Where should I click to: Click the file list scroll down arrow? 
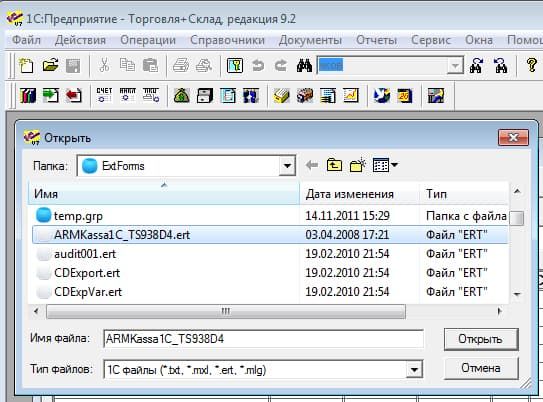(517, 294)
